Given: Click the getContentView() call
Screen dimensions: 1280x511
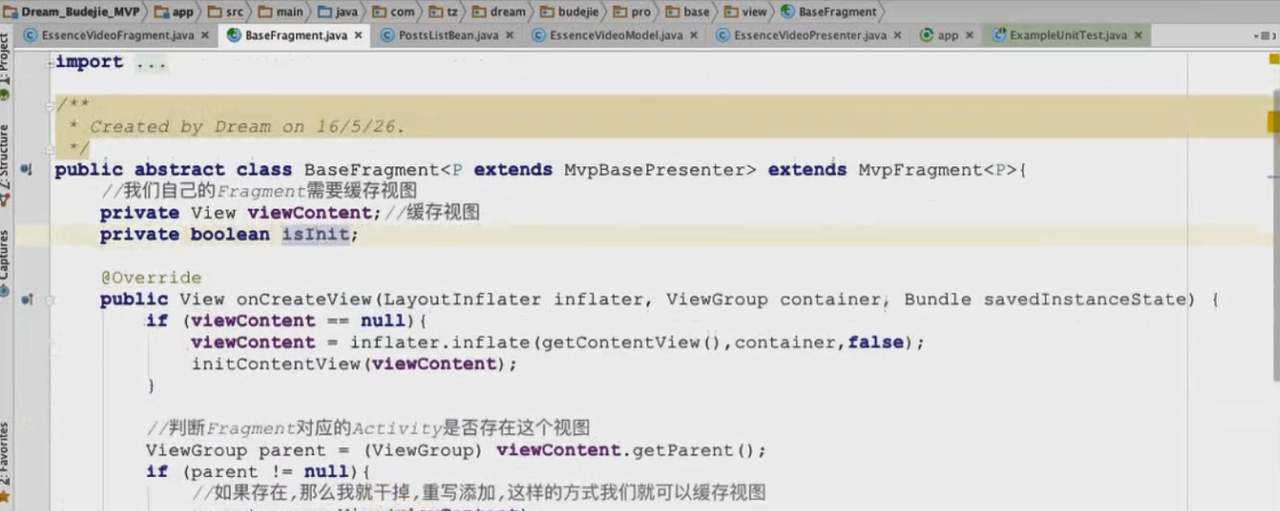Looking at the screenshot, I should [632, 342].
